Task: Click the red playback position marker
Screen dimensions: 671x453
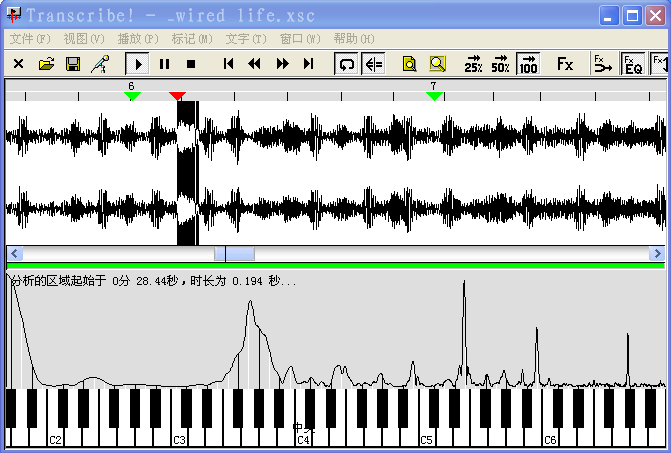Action: point(177,96)
